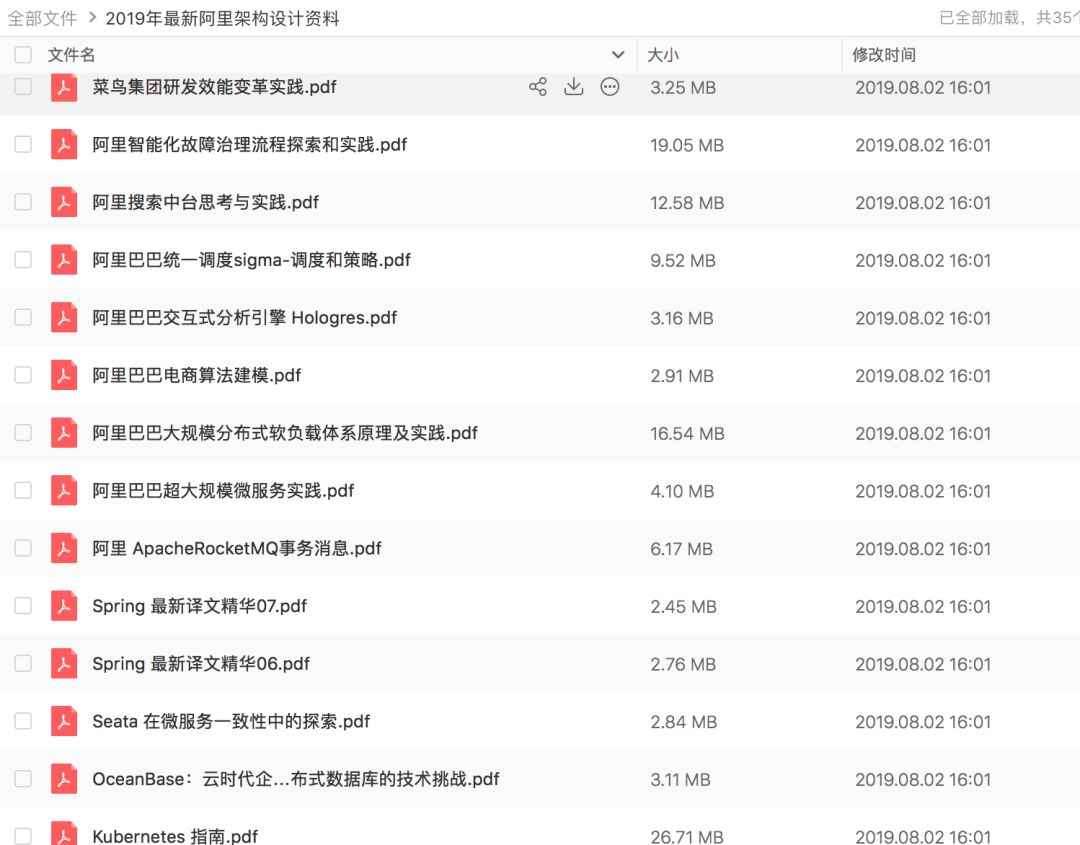Click PDF icon of 阿里巴巴电商算法建模.pdf
Viewport: 1080px width, 845px height.
click(64, 376)
